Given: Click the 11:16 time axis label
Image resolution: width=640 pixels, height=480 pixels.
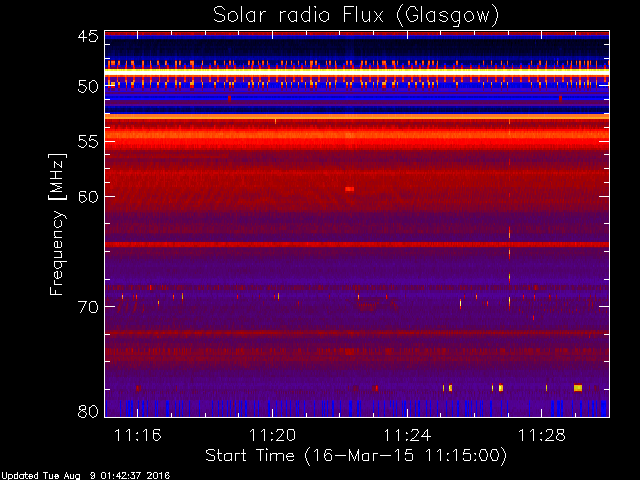Looking at the screenshot, I should pos(138,435).
